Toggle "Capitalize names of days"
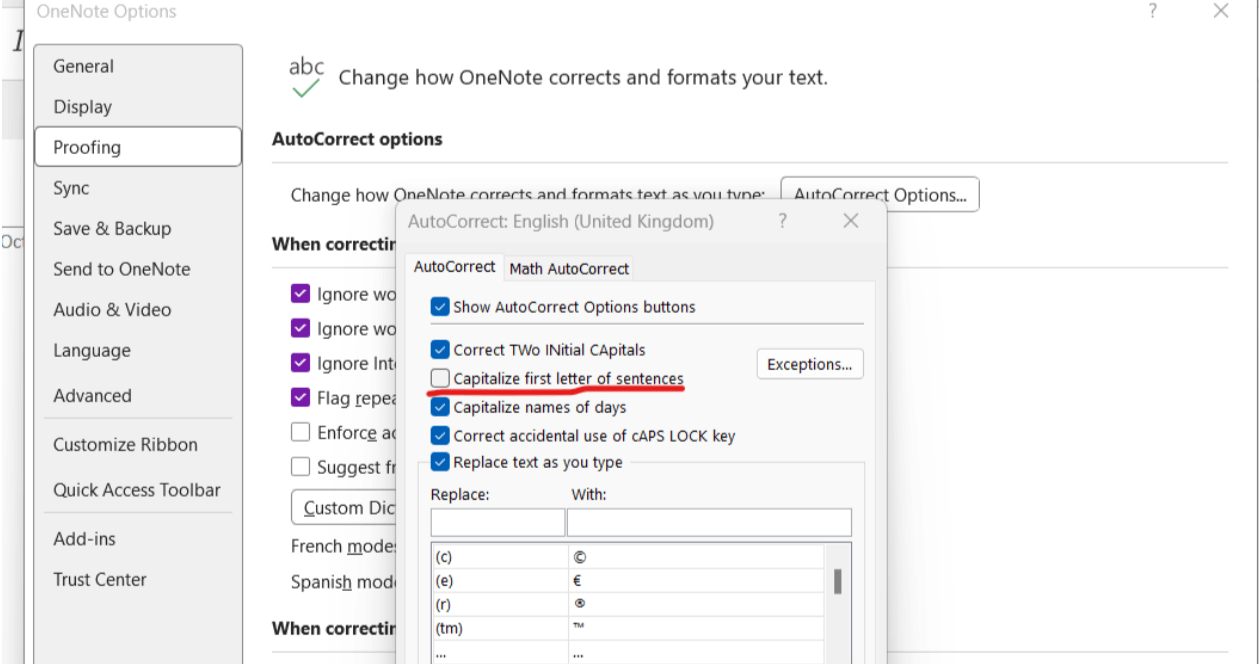Viewport: 1259px width, 664px height. (x=439, y=407)
